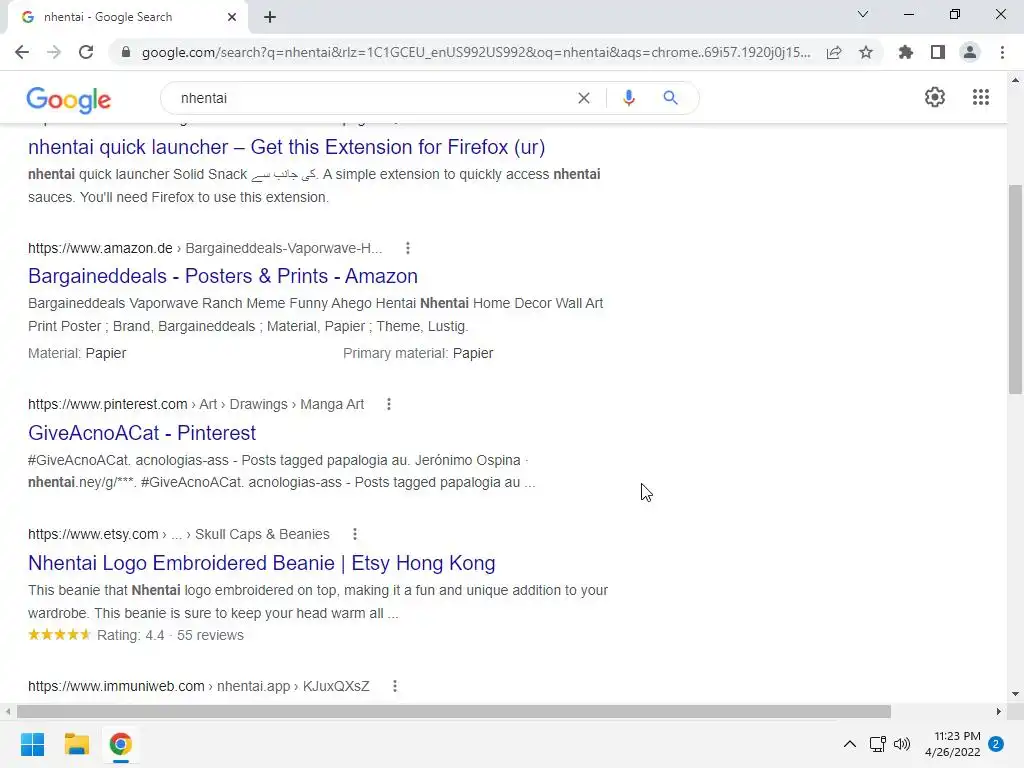Open options for the Pinterest result

(x=389, y=404)
